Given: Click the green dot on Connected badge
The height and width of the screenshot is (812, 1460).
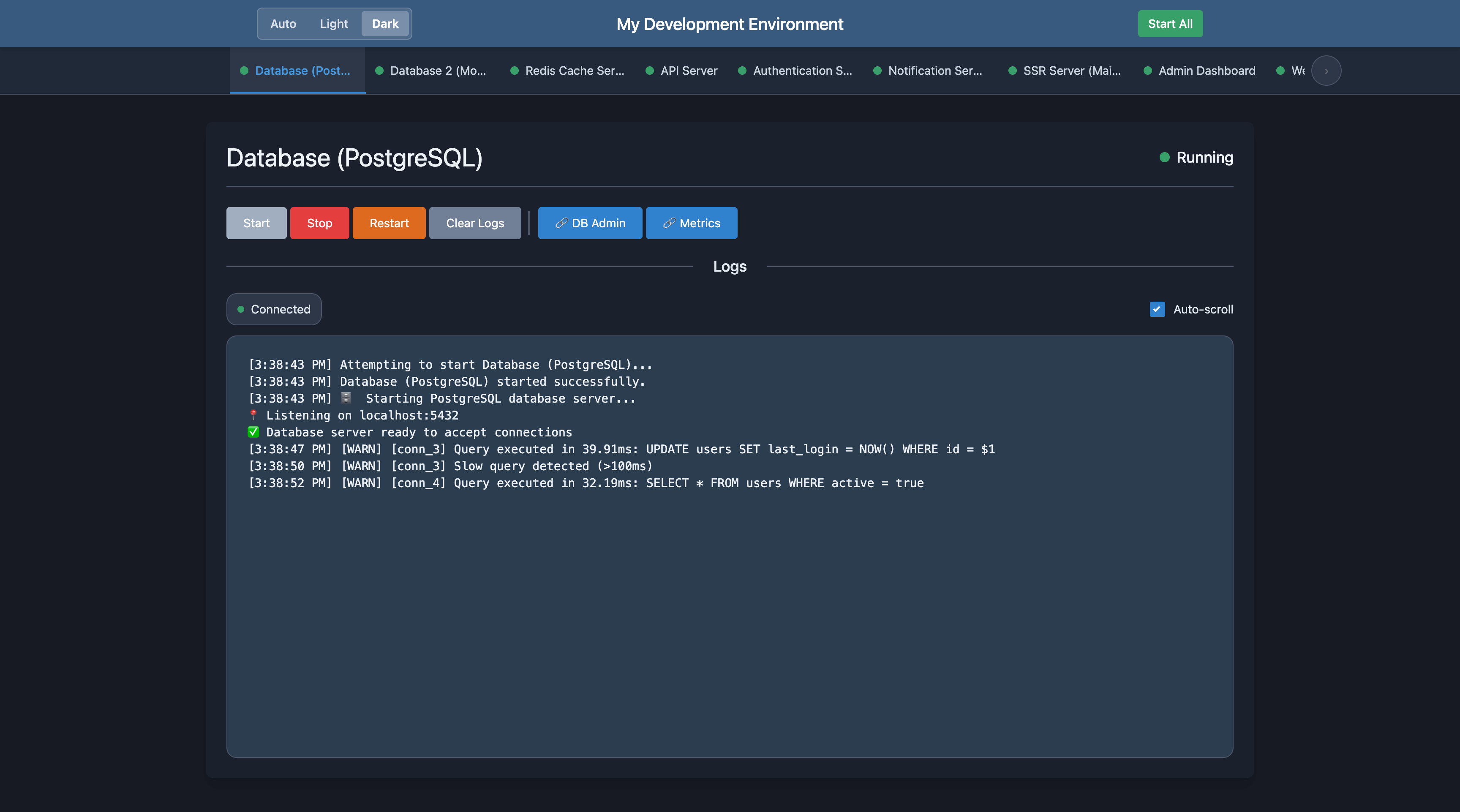Looking at the screenshot, I should [241, 309].
